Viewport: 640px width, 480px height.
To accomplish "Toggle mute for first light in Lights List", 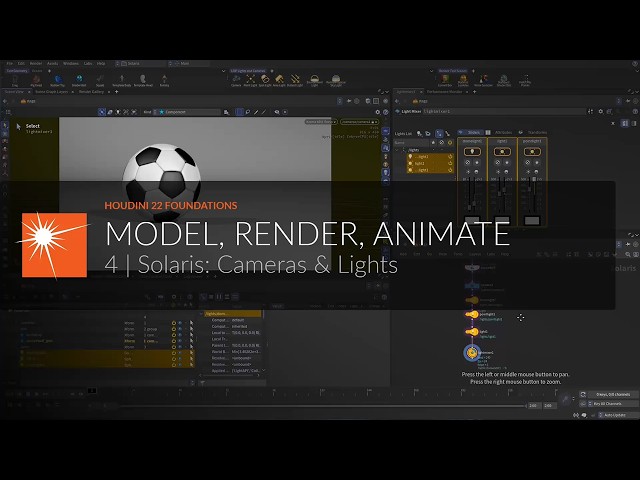I will (450, 157).
